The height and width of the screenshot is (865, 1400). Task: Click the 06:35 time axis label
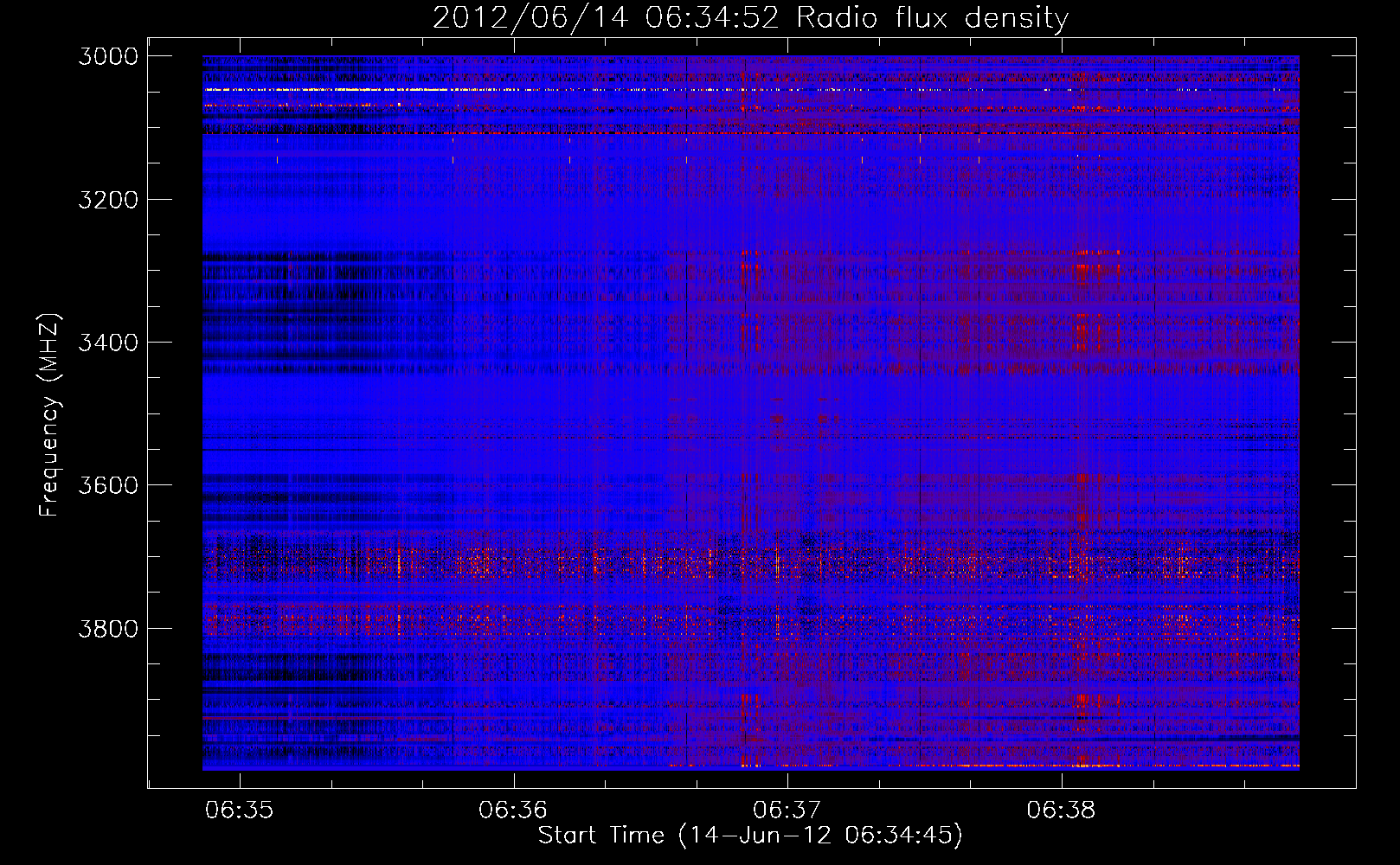click(x=240, y=811)
